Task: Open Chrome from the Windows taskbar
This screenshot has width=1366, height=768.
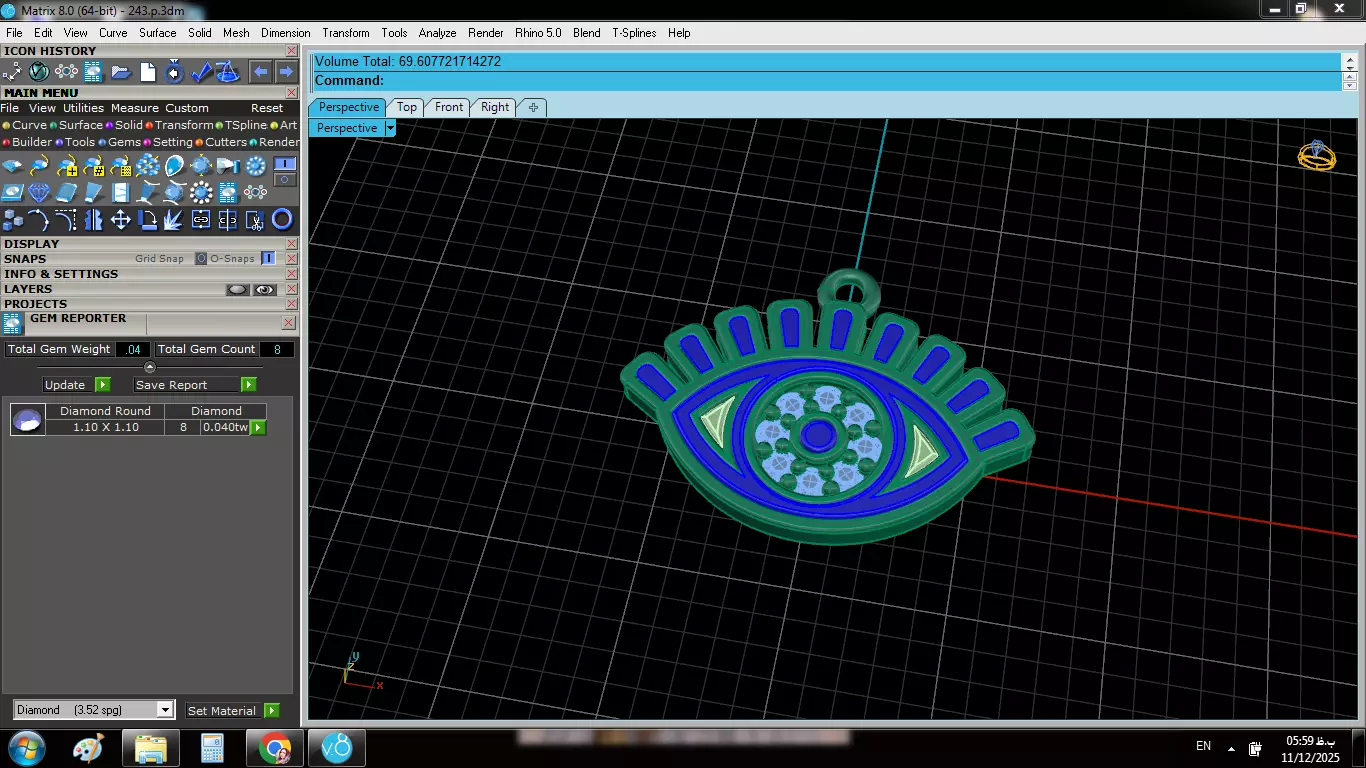Action: pyautogui.click(x=274, y=748)
